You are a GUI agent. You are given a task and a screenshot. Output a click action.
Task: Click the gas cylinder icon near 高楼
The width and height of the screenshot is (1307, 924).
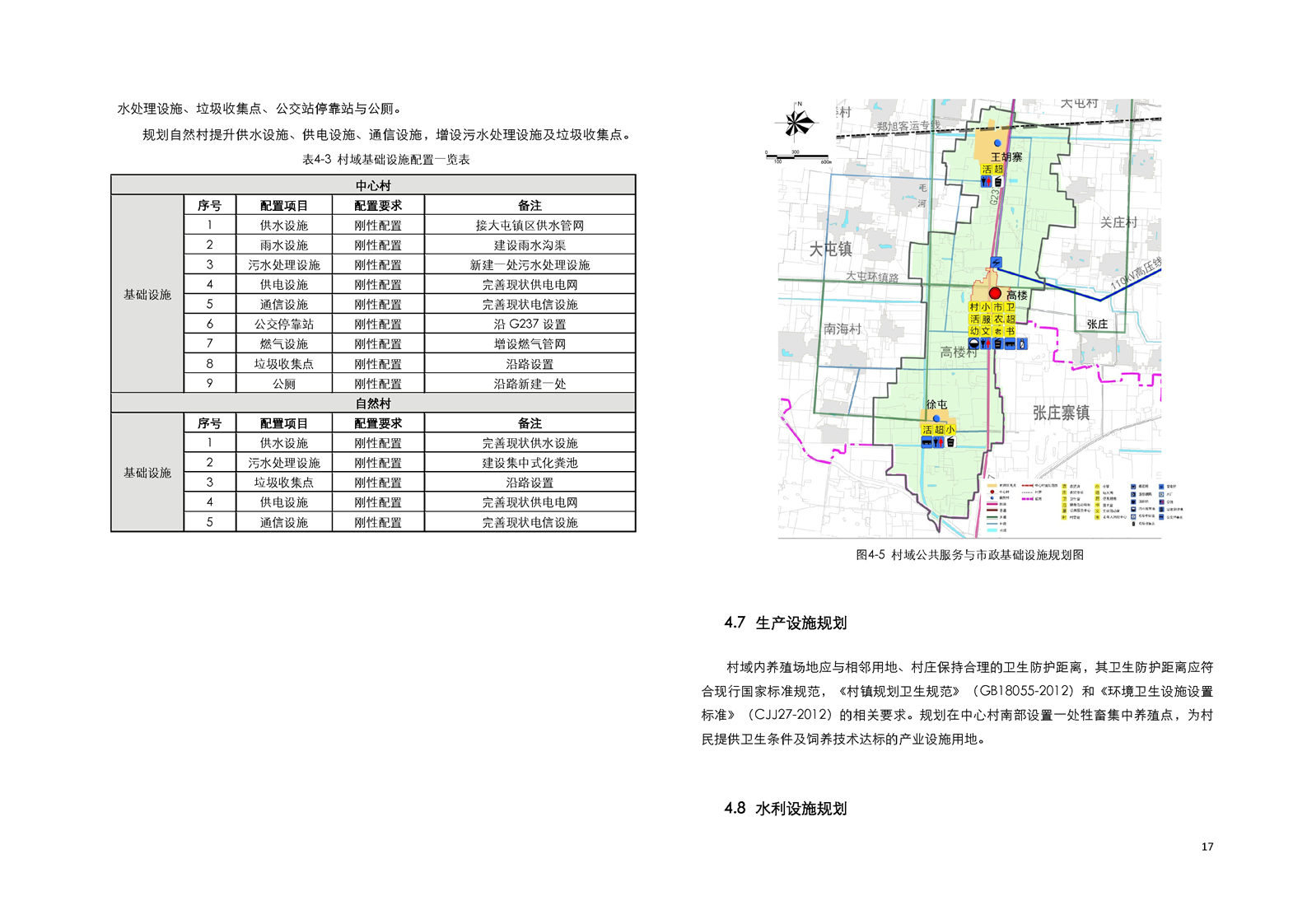(1022, 343)
